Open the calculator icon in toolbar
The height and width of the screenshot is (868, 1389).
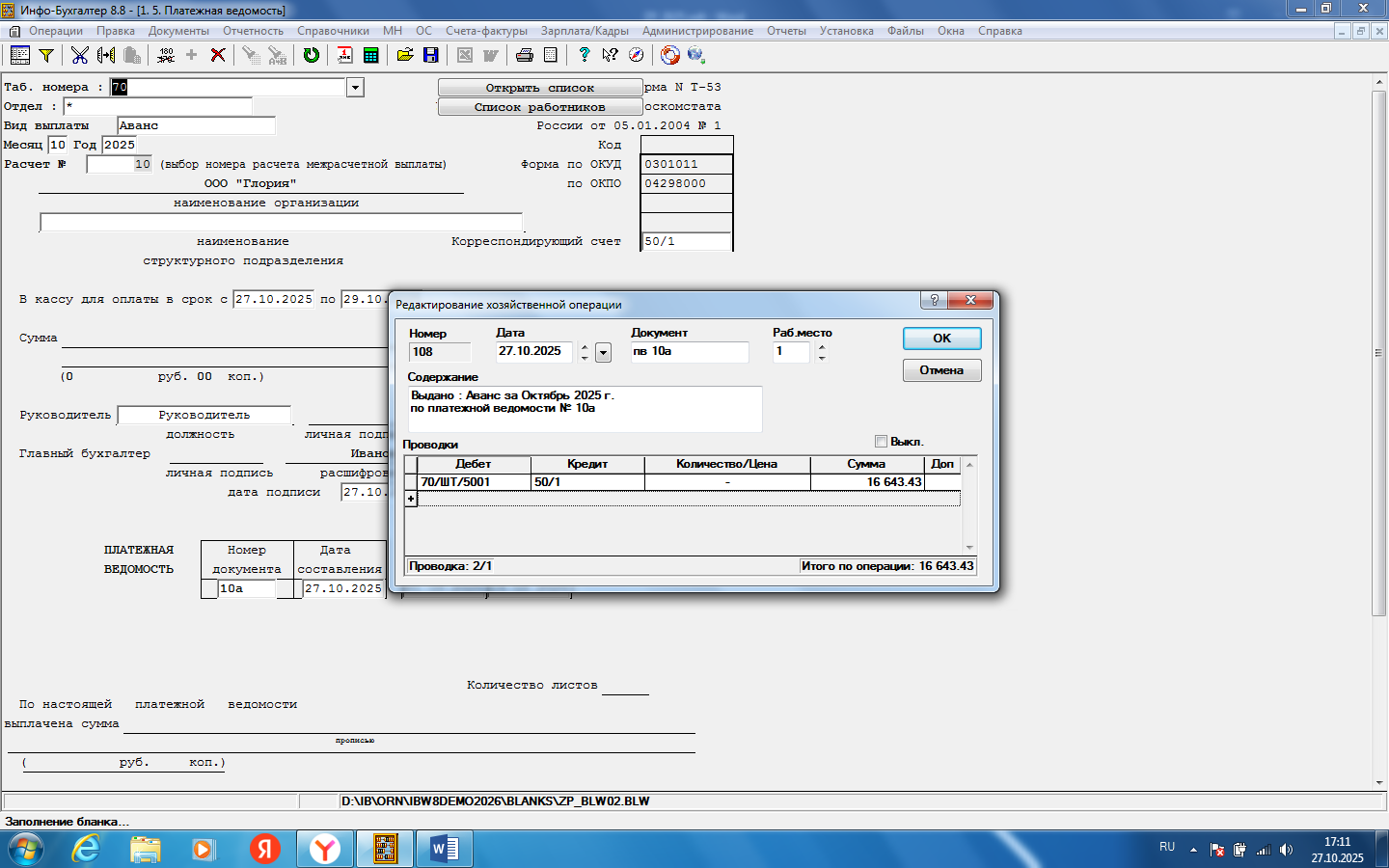[370, 55]
